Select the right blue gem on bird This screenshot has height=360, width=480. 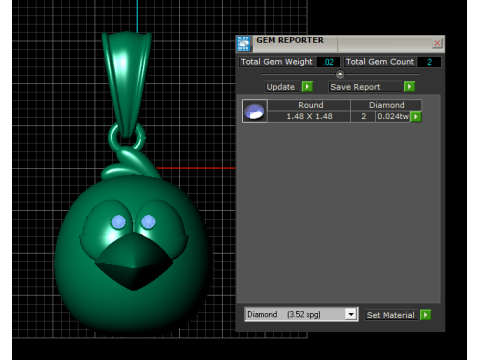pyautogui.click(x=148, y=222)
